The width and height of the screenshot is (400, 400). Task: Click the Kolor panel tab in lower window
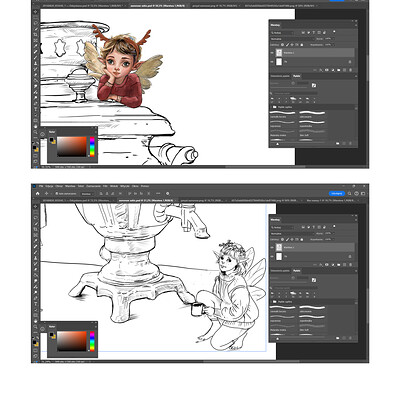pos(52,327)
